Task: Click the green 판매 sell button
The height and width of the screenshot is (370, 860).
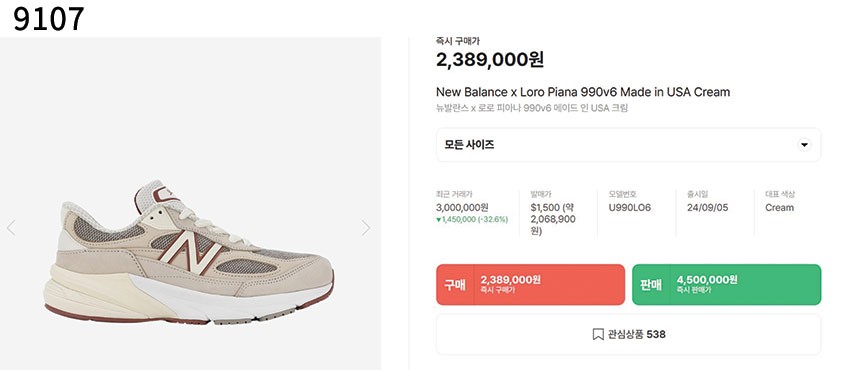Action: tap(727, 284)
